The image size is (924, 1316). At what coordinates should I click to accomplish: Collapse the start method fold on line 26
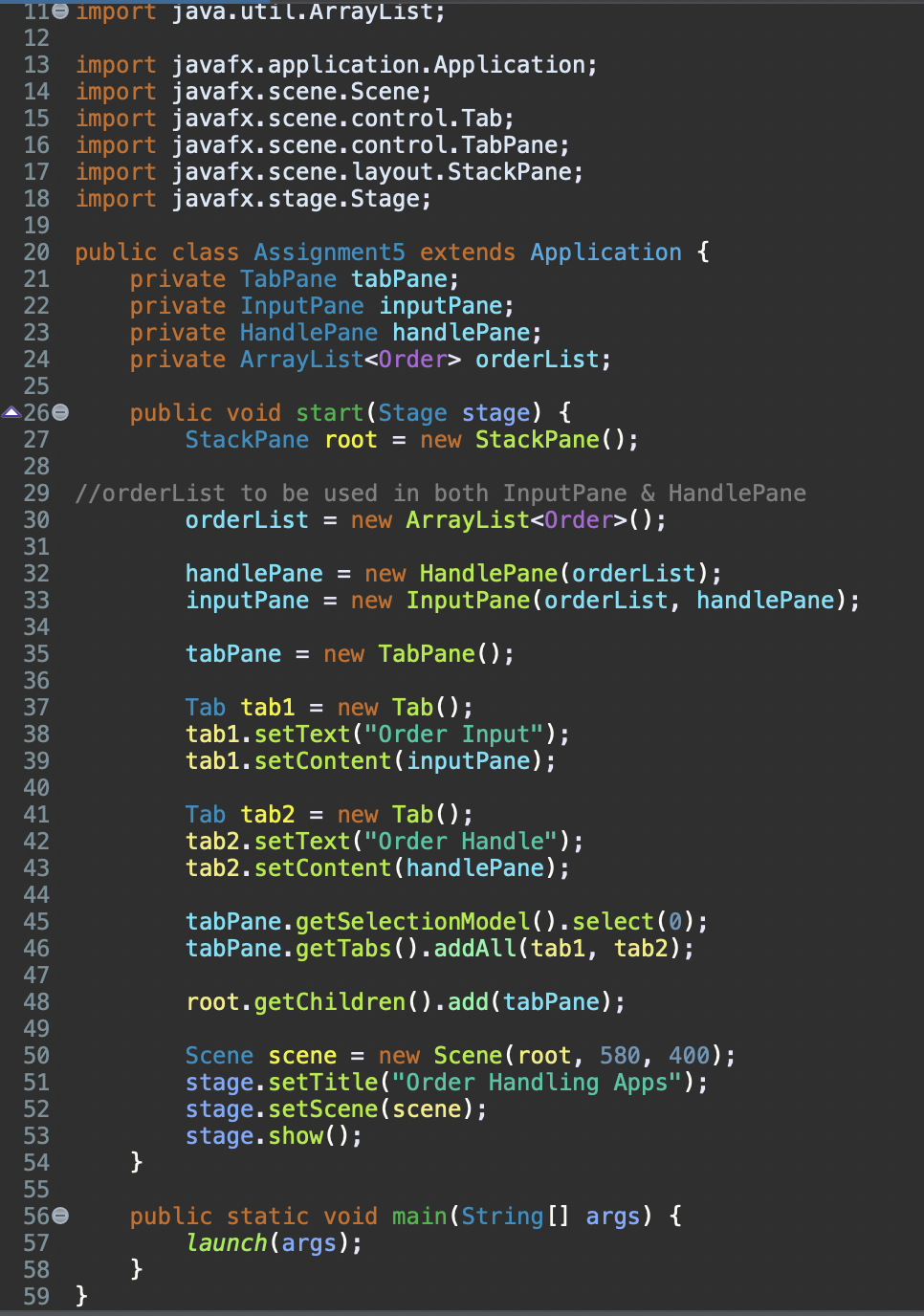(58, 412)
